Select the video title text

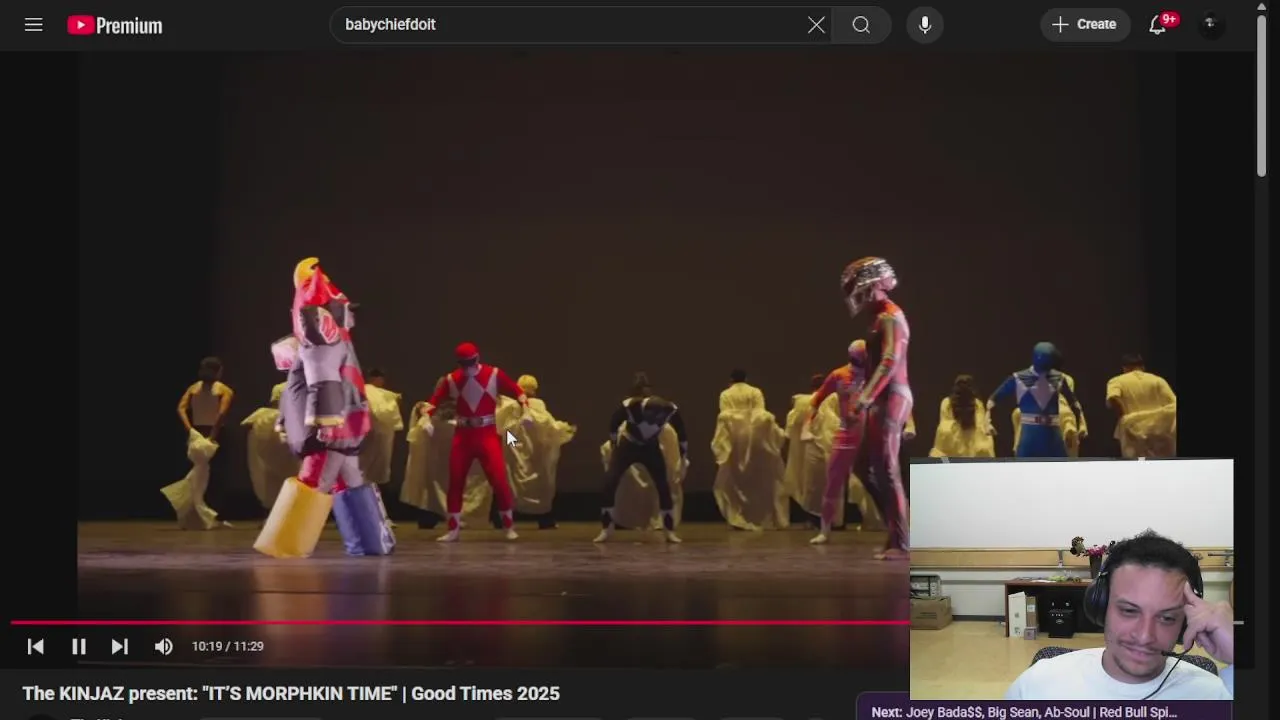click(x=291, y=693)
